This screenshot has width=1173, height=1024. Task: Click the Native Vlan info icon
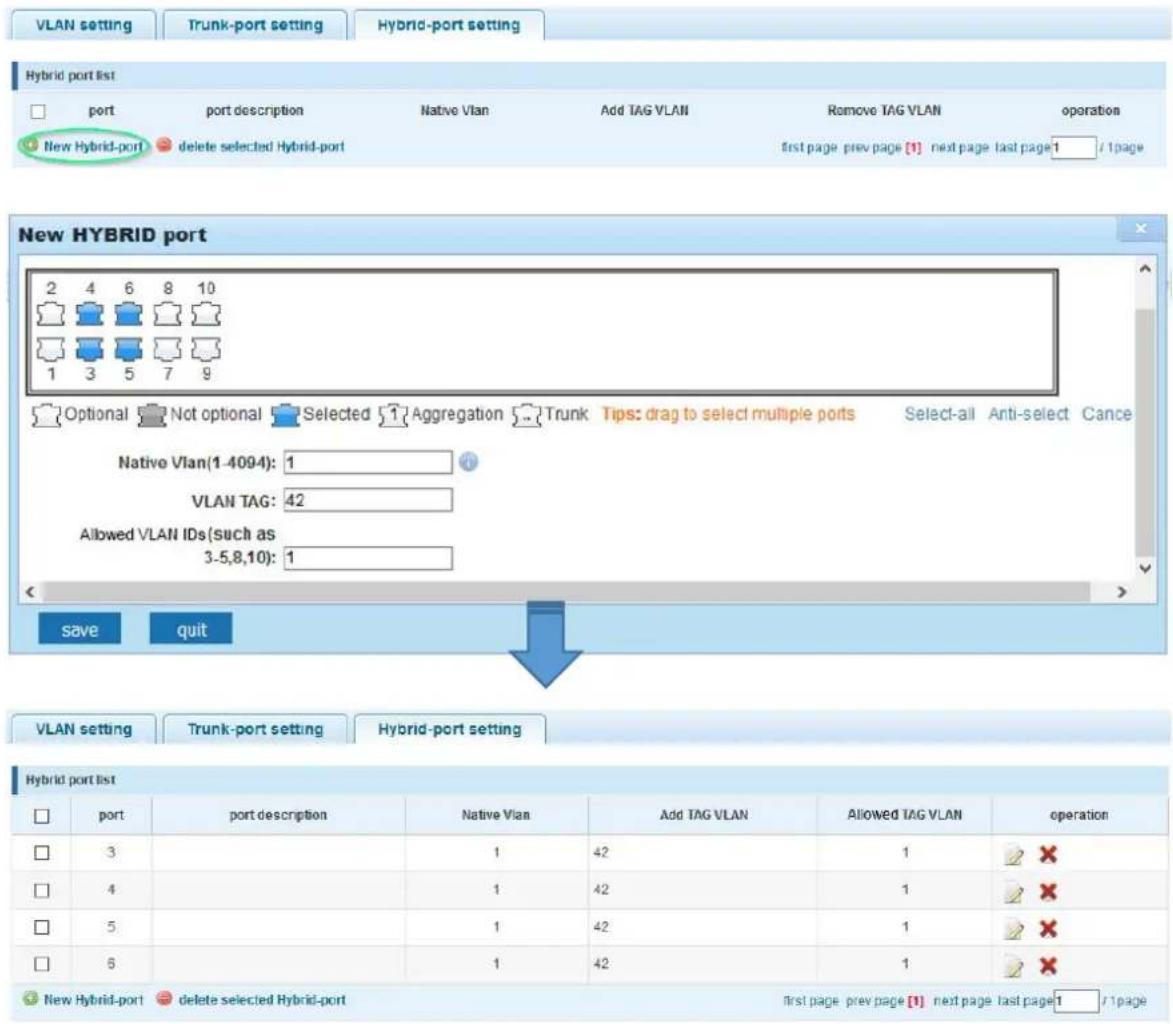tap(468, 462)
